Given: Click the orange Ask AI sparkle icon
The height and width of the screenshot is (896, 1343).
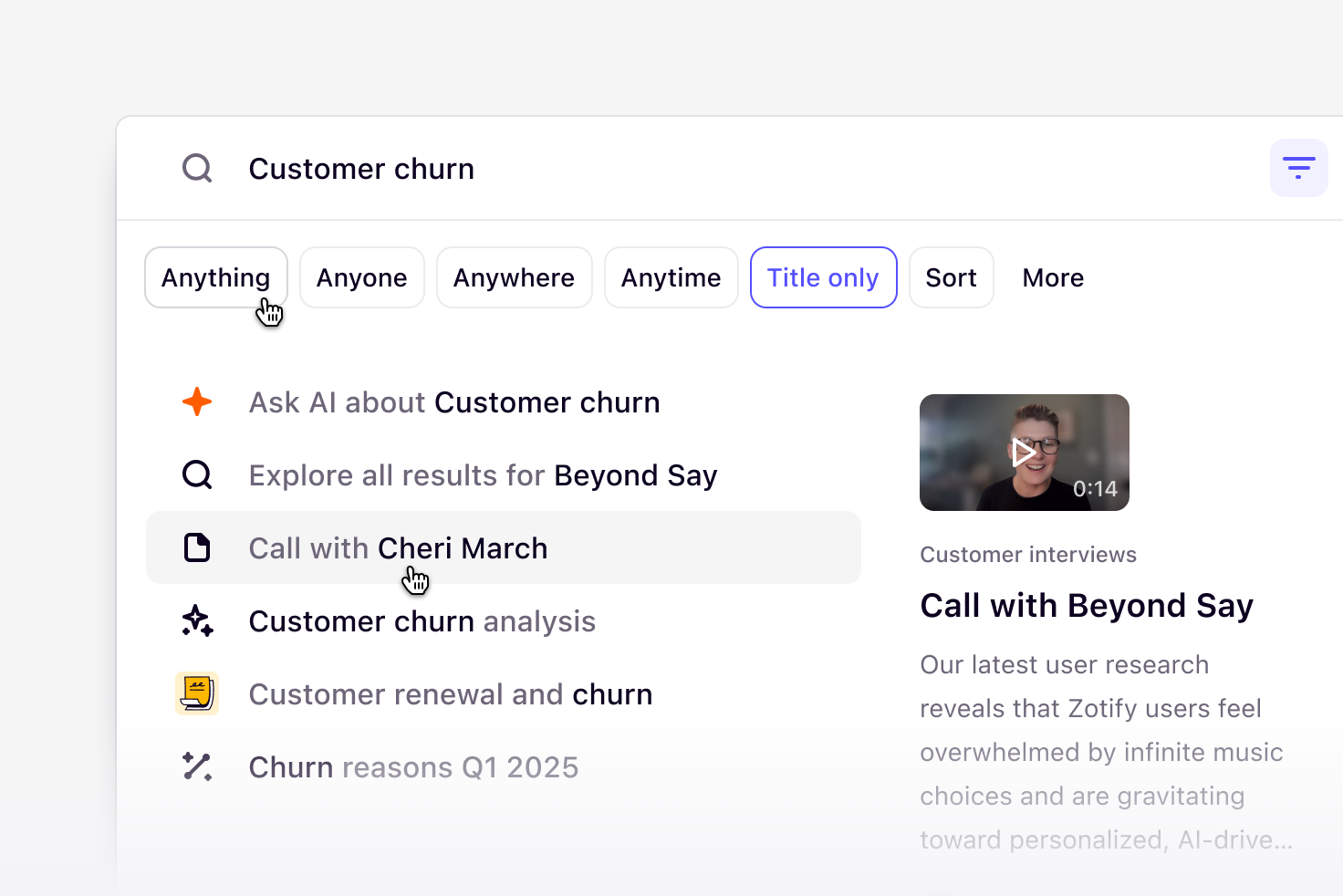Looking at the screenshot, I should click(x=197, y=402).
